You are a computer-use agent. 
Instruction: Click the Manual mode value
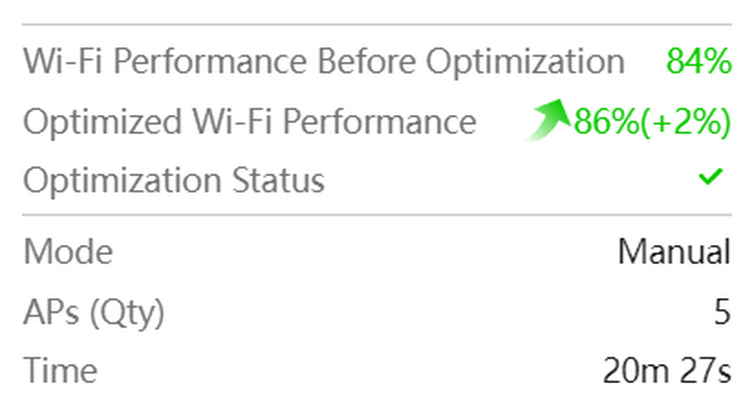[x=675, y=251]
